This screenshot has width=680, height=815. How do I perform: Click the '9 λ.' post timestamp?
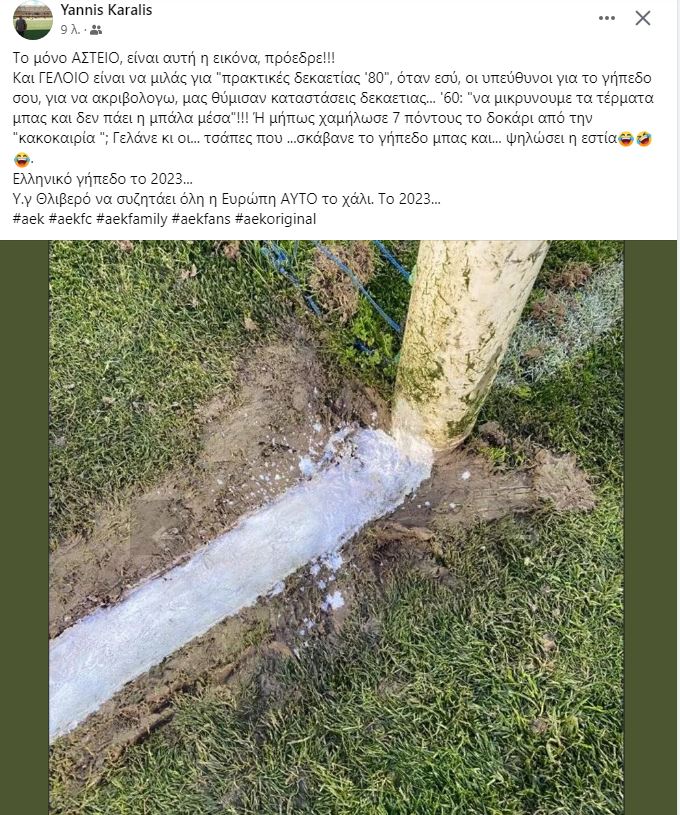(70, 30)
